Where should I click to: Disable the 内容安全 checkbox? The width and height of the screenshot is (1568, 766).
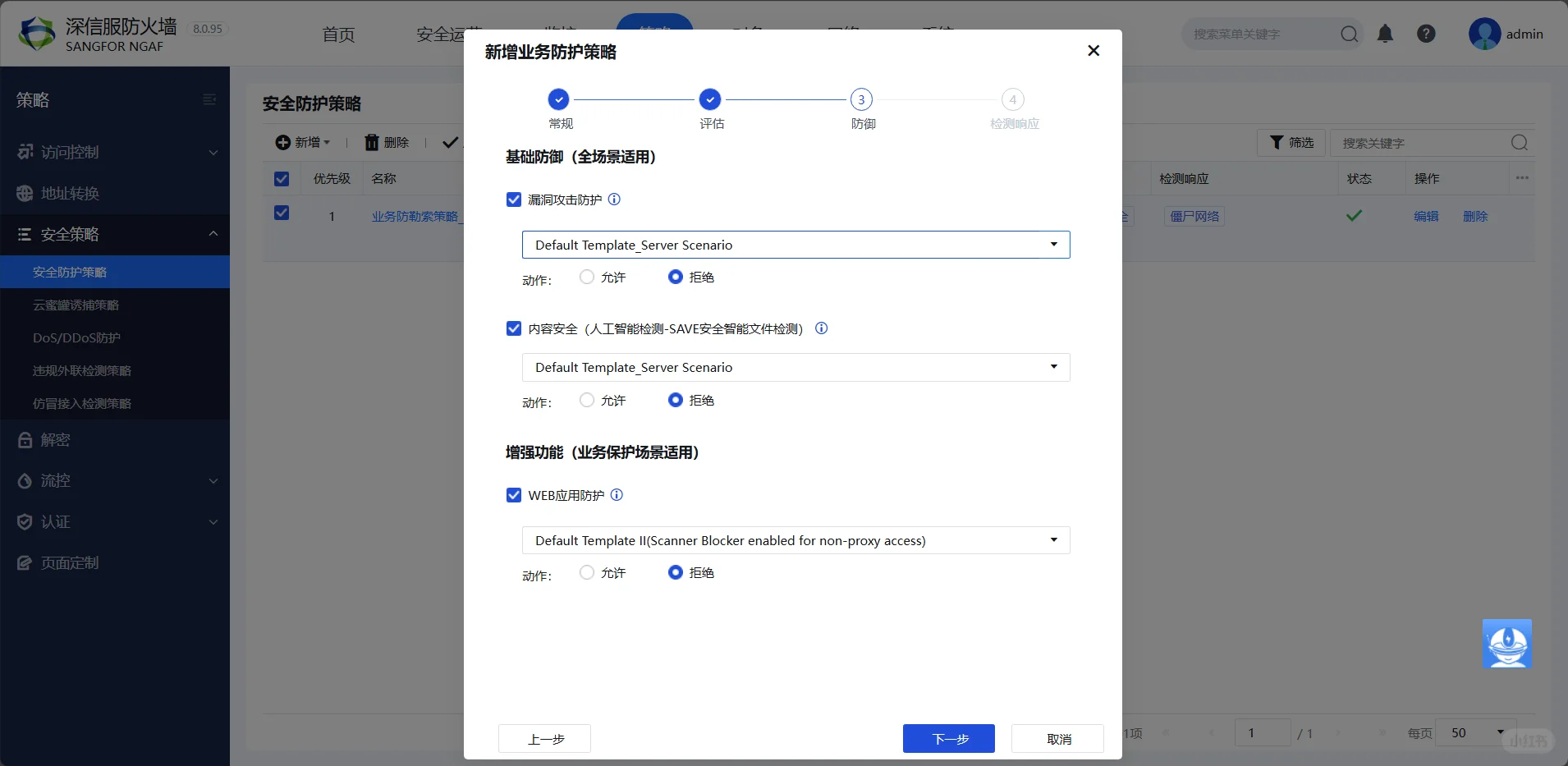pos(514,328)
